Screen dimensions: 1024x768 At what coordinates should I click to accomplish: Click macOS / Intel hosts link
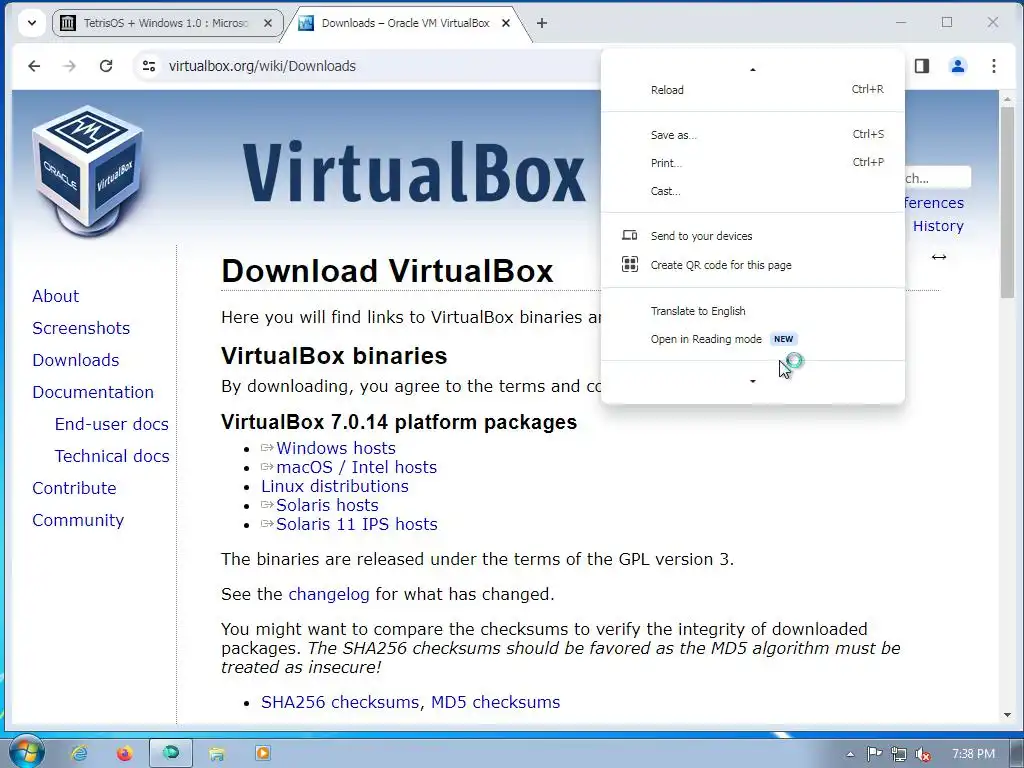[357, 467]
